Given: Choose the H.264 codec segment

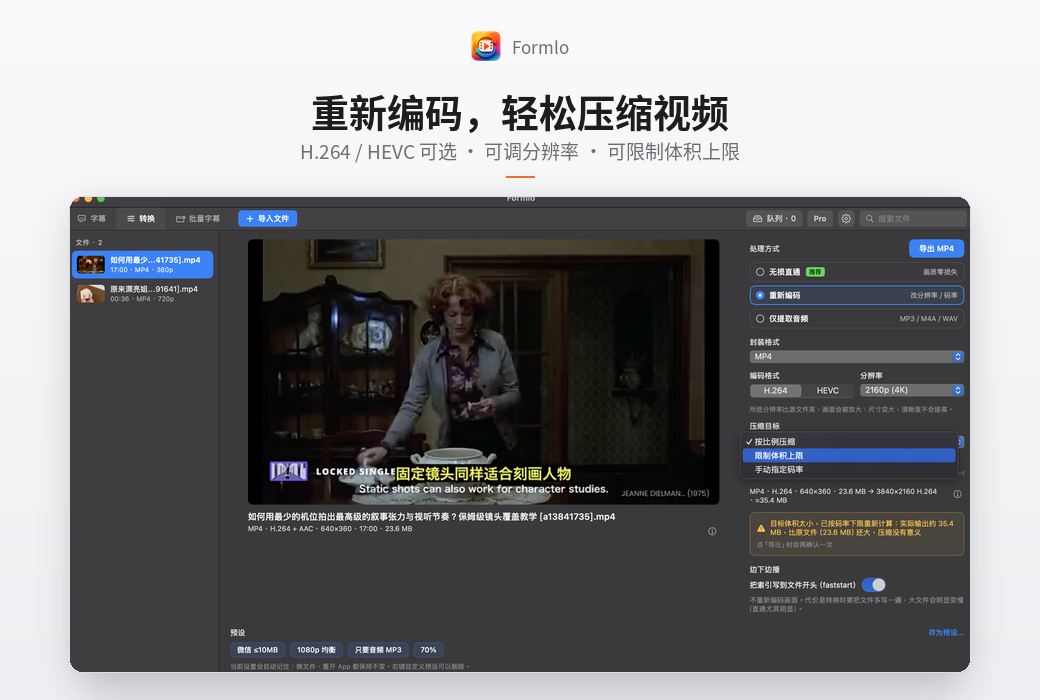Looking at the screenshot, I should tap(775, 390).
